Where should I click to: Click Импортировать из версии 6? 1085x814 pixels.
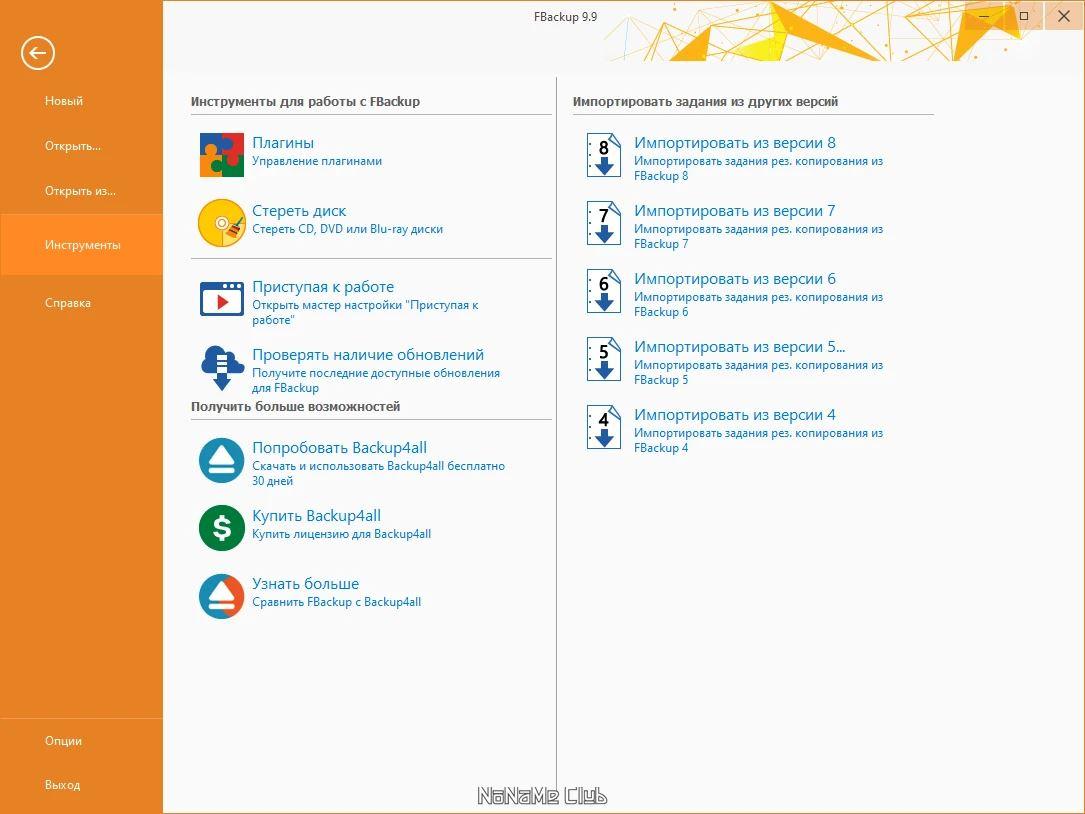pos(735,278)
